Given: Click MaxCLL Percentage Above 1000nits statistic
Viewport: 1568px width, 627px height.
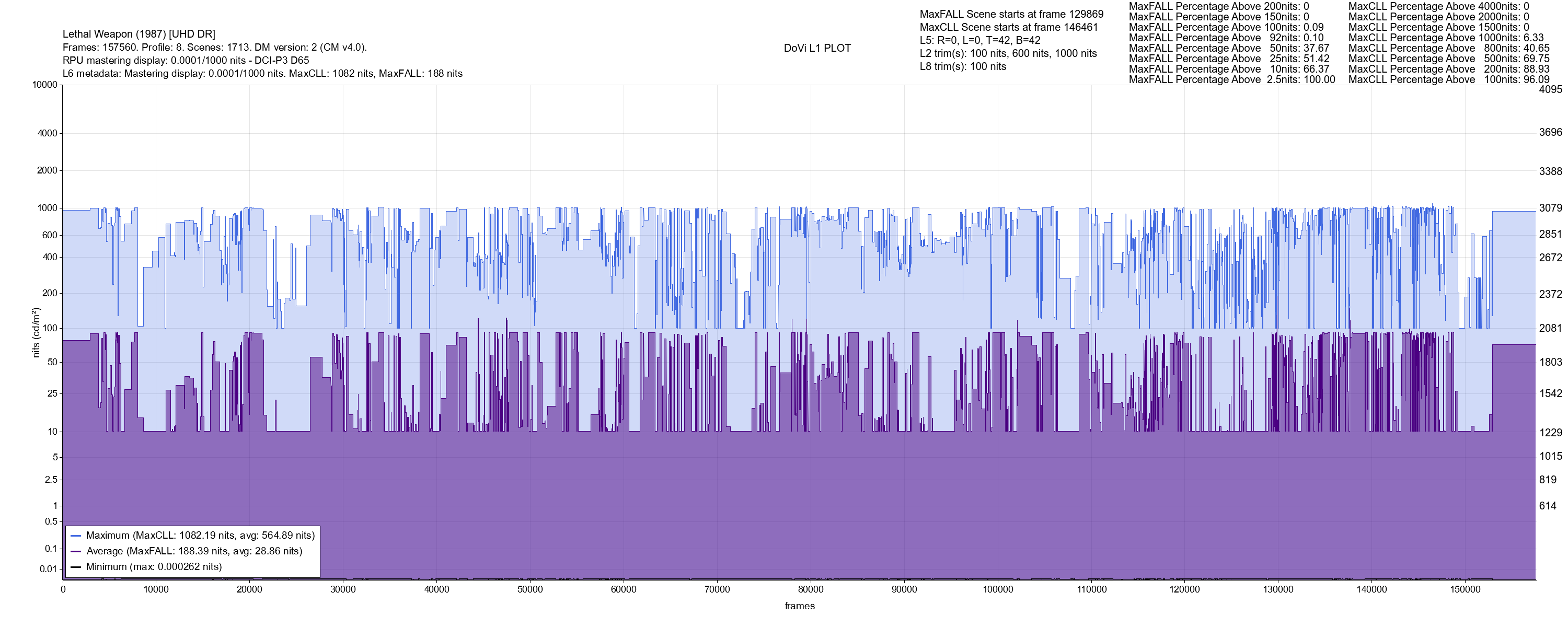Looking at the screenshot, I should click(x=1446, y=38).
